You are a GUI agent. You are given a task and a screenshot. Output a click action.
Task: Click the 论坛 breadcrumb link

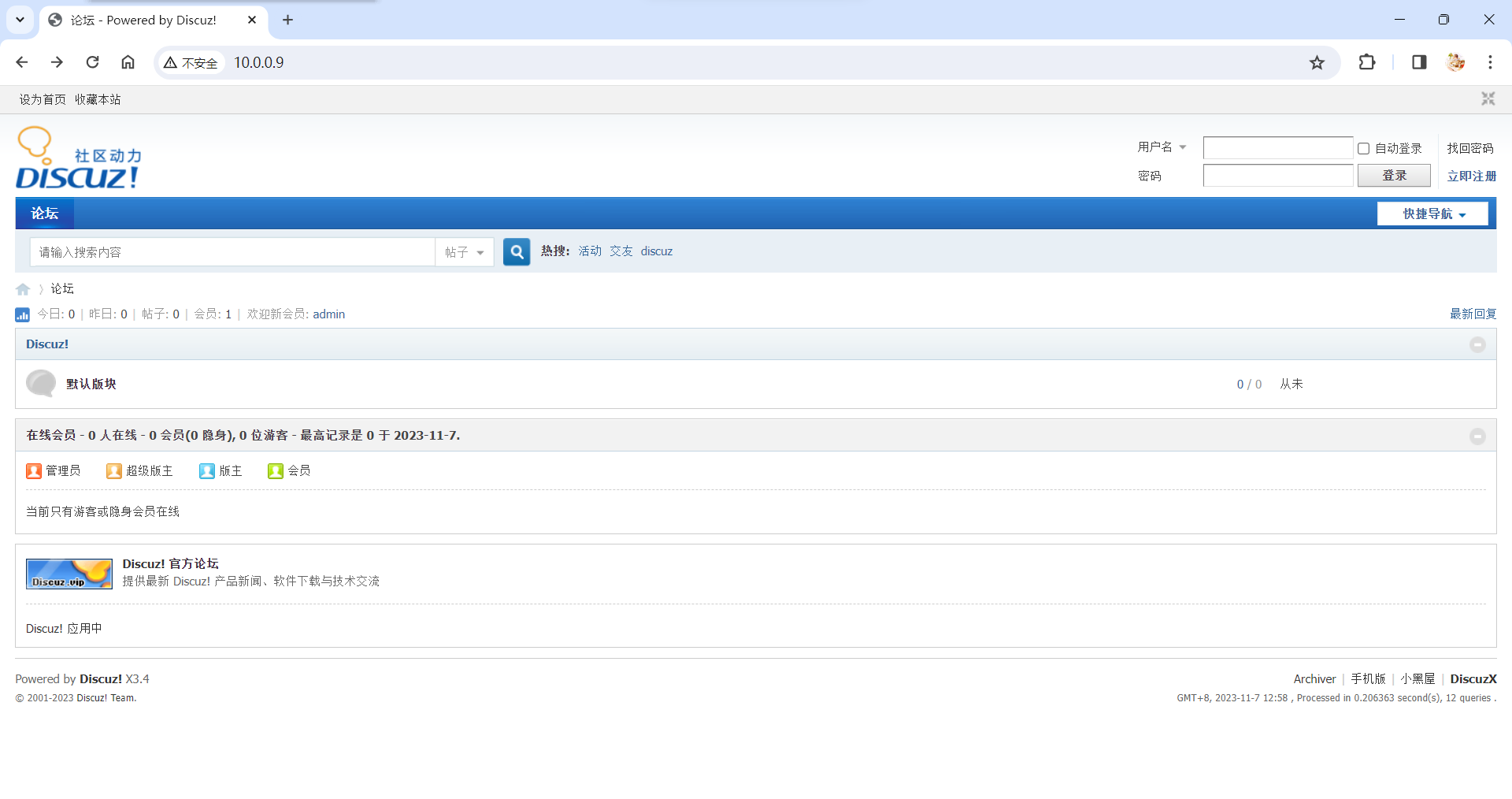[x=62, y=289]
